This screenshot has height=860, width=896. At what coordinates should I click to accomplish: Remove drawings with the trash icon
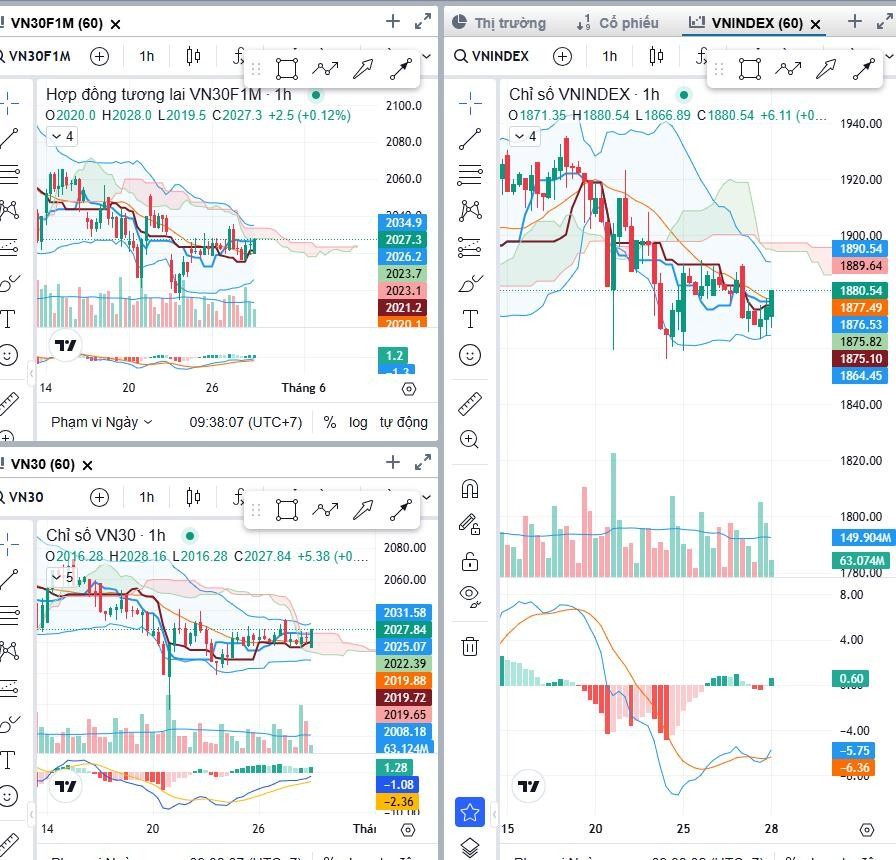(x=470, y=646)
